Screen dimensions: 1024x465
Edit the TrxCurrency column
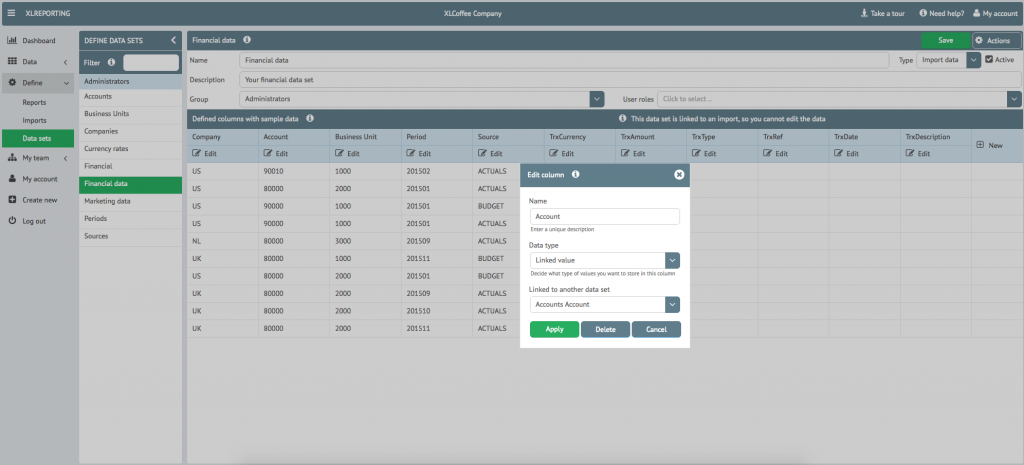tap(562, 154)
